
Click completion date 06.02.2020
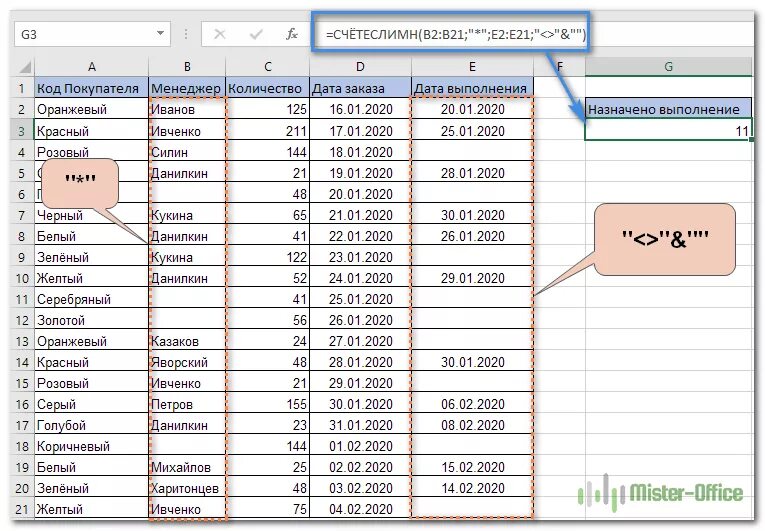(472, 404)
